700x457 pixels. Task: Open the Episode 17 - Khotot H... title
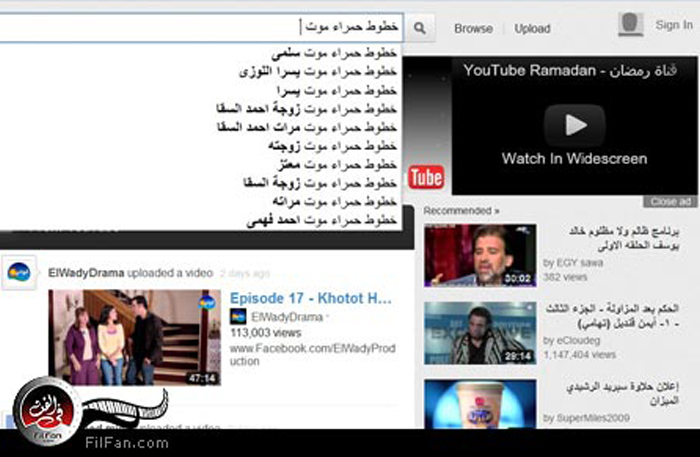click(311, 298)
